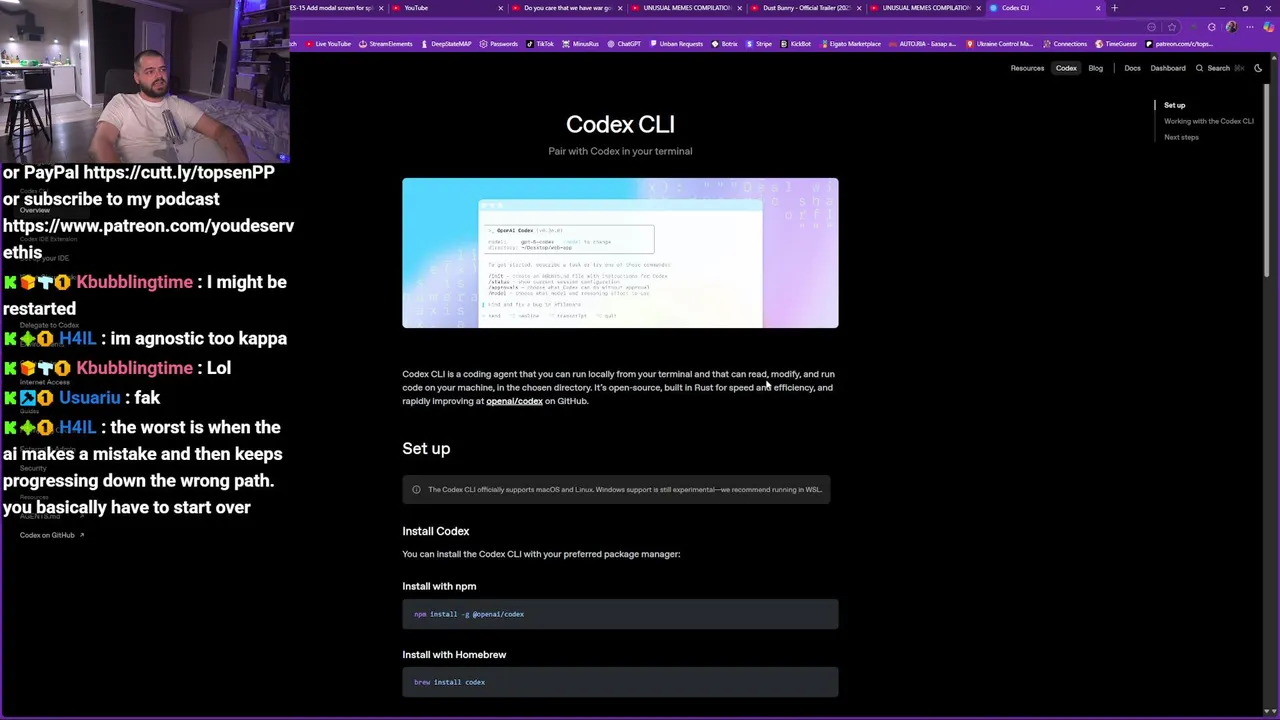1280x720 pixels.
Task: Click the bookmark star icon in address bar
Action: [x=1171, y=27]
